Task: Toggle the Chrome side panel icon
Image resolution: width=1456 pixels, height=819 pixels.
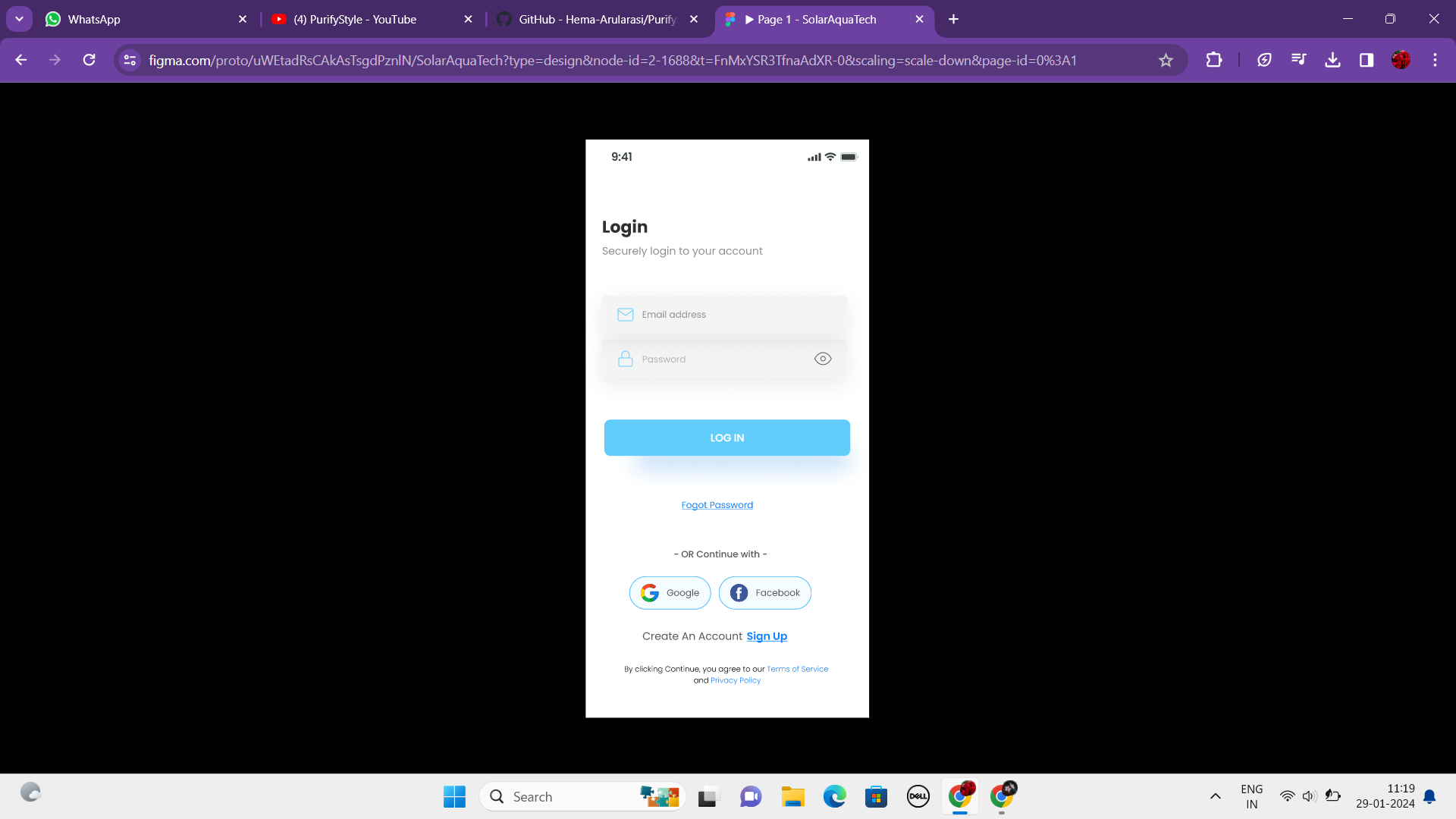Action: tap(1367, 60)
